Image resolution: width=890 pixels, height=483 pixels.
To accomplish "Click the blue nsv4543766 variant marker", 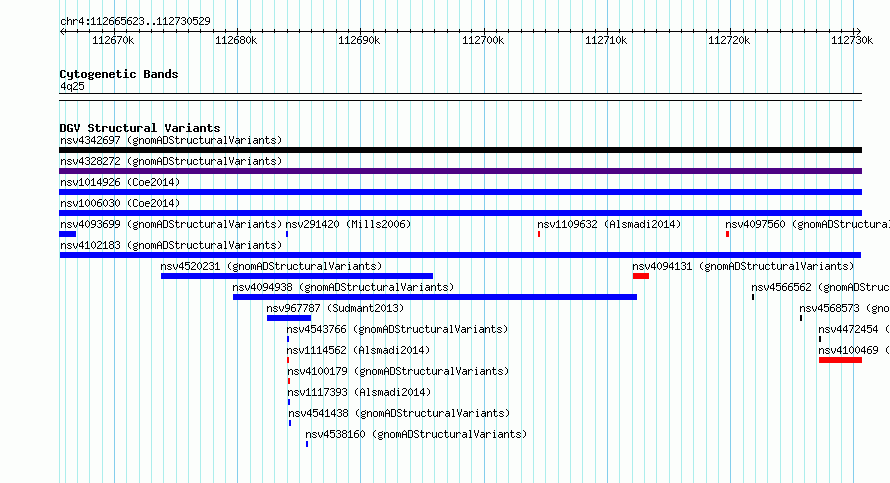I will point(288,339).
